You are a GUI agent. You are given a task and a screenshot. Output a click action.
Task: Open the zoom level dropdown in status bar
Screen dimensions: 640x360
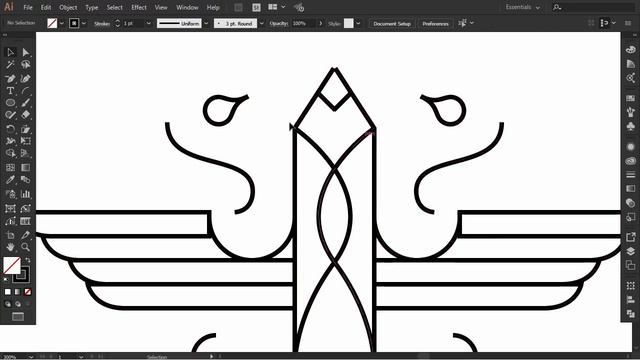(x=31, y=357)
